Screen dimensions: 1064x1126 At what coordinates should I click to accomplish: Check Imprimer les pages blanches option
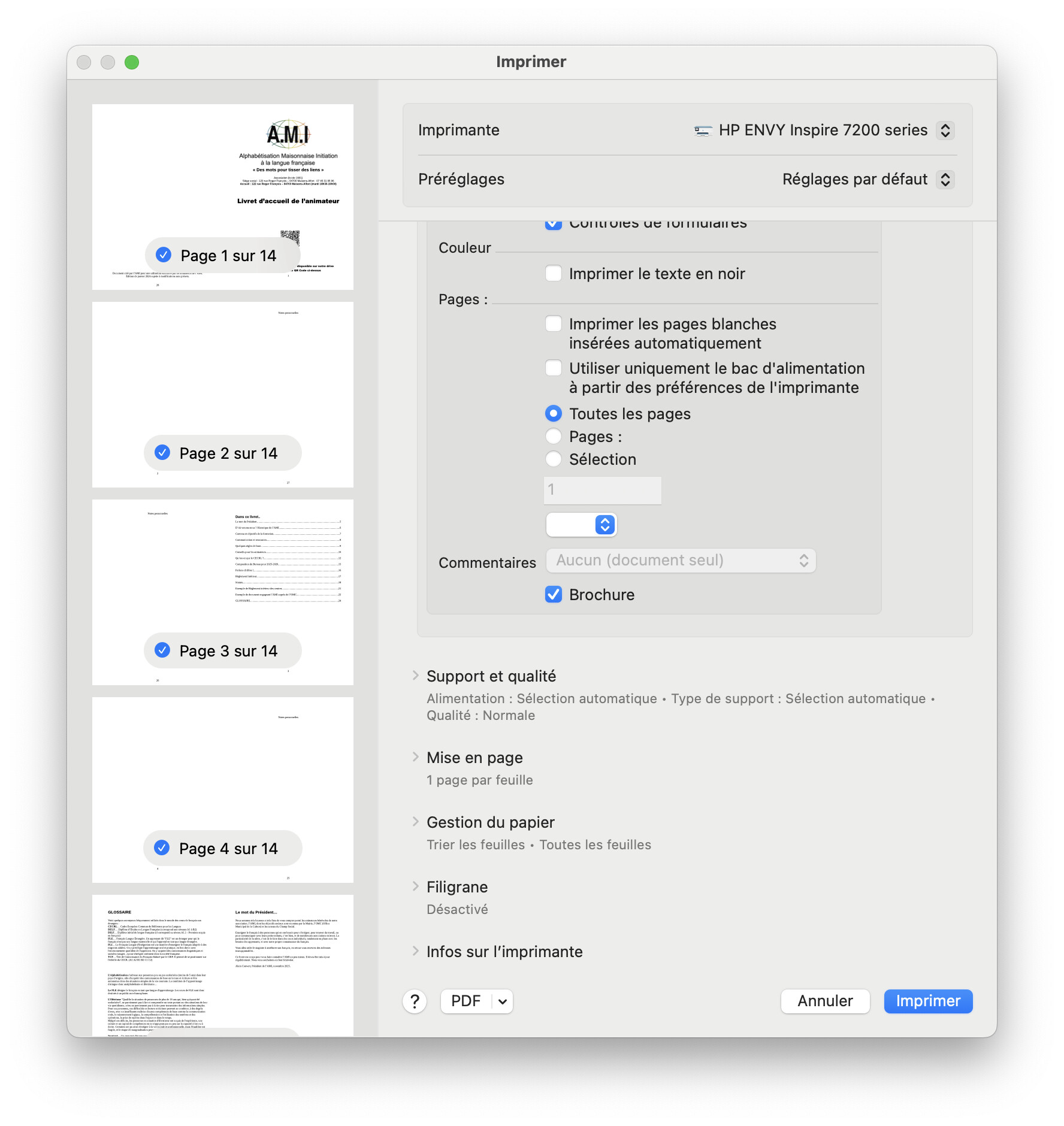(x=554, y=324)
